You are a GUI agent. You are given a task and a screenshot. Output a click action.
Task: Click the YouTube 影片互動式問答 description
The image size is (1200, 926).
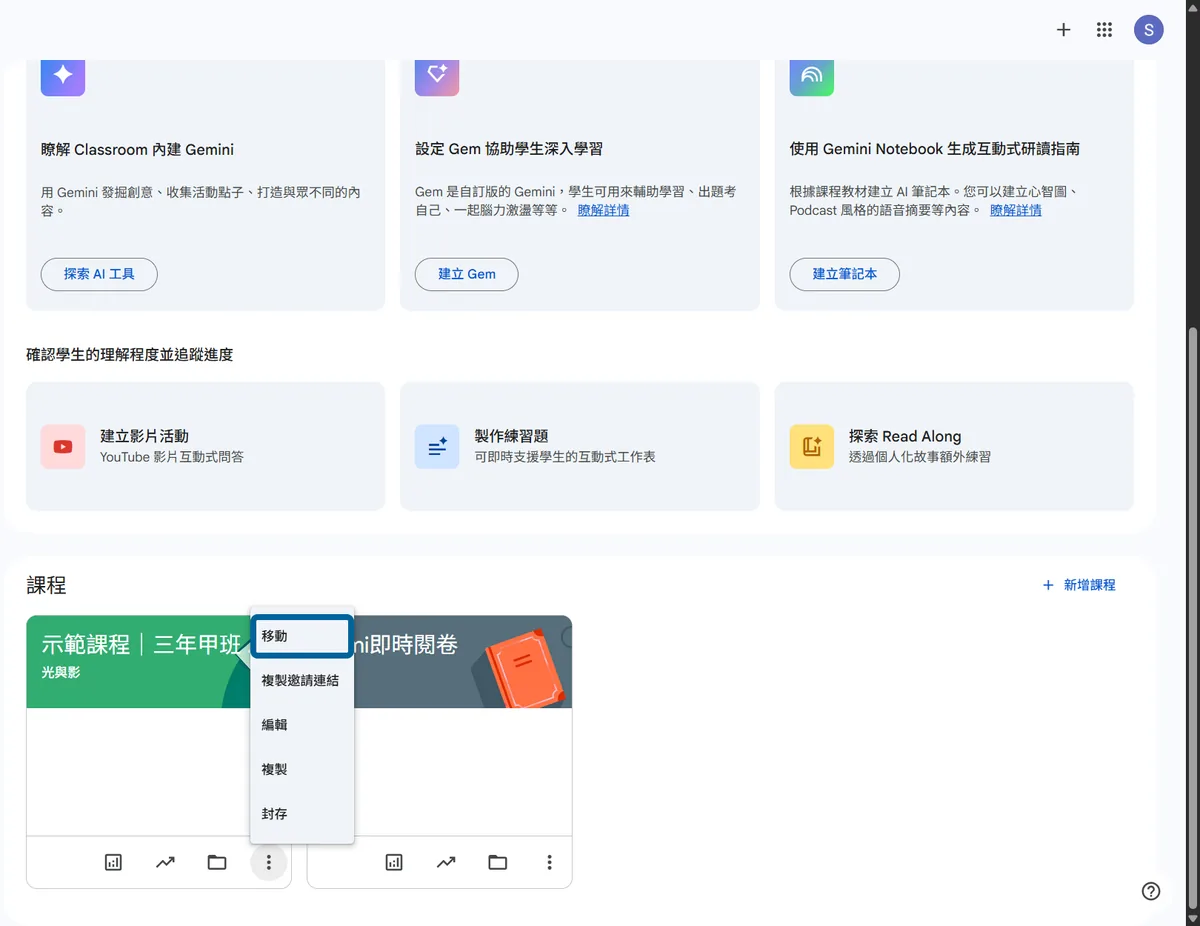[172, 457]
